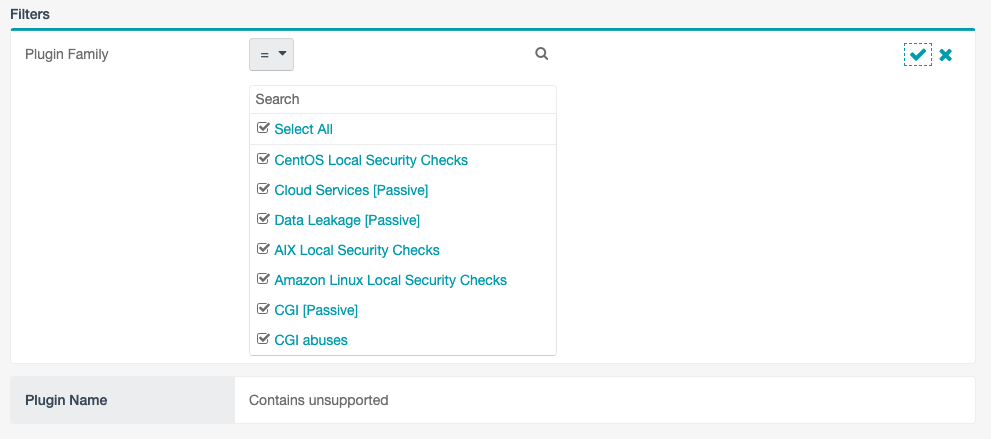Image resolution: width=991 pixels, height=439 pixels.
Task: Click the magnifier search icon
Action: pos(541,54)
